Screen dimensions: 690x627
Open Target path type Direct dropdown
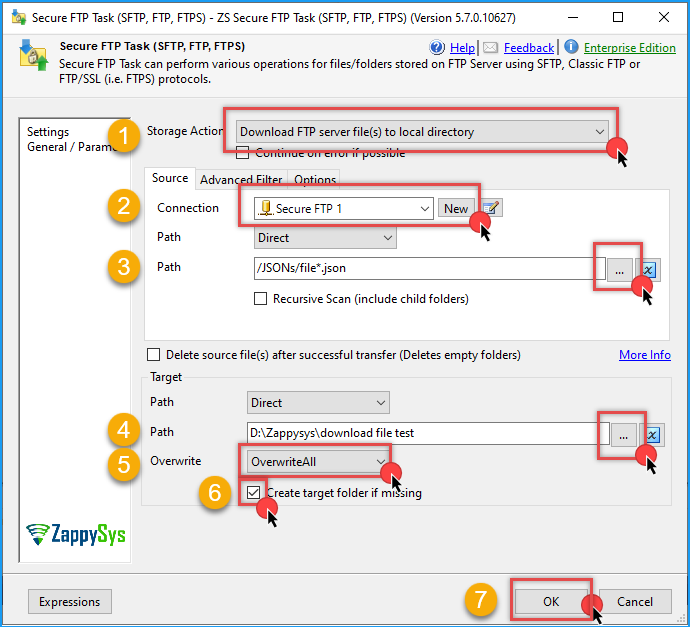click(x=318, y=403)
